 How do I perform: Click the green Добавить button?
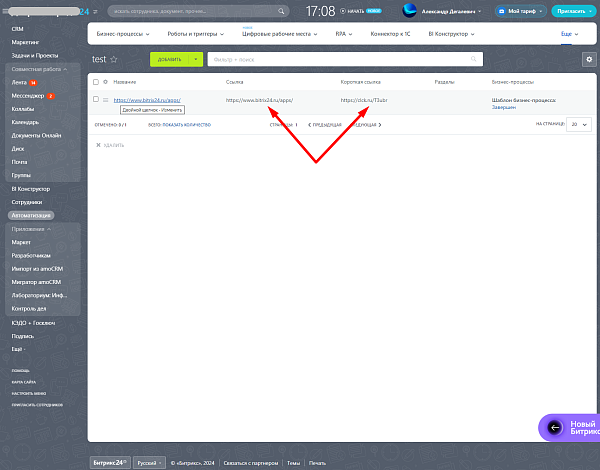click(x=169, y=59)
